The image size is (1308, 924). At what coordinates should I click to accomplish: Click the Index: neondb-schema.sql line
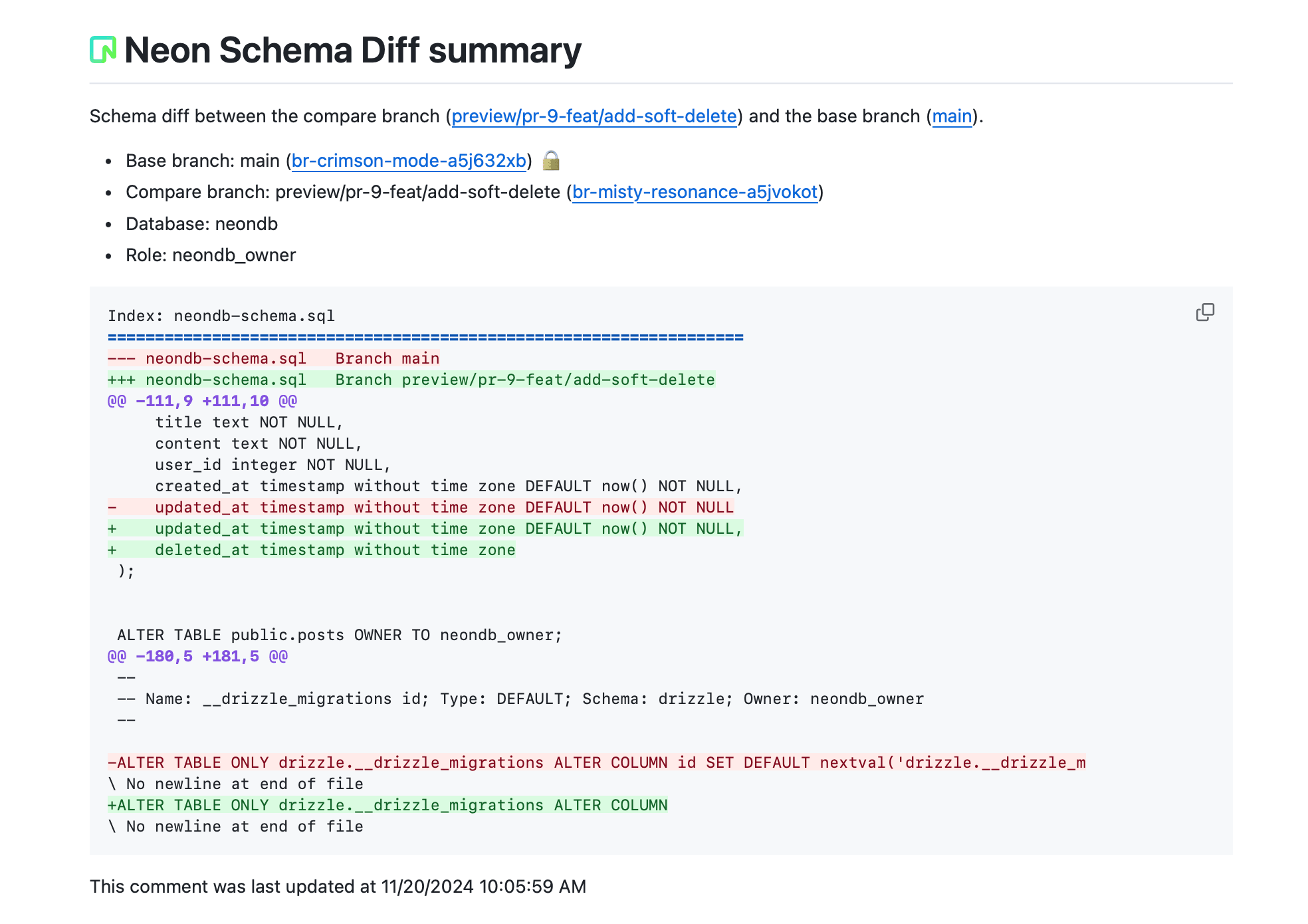point(221,316)
